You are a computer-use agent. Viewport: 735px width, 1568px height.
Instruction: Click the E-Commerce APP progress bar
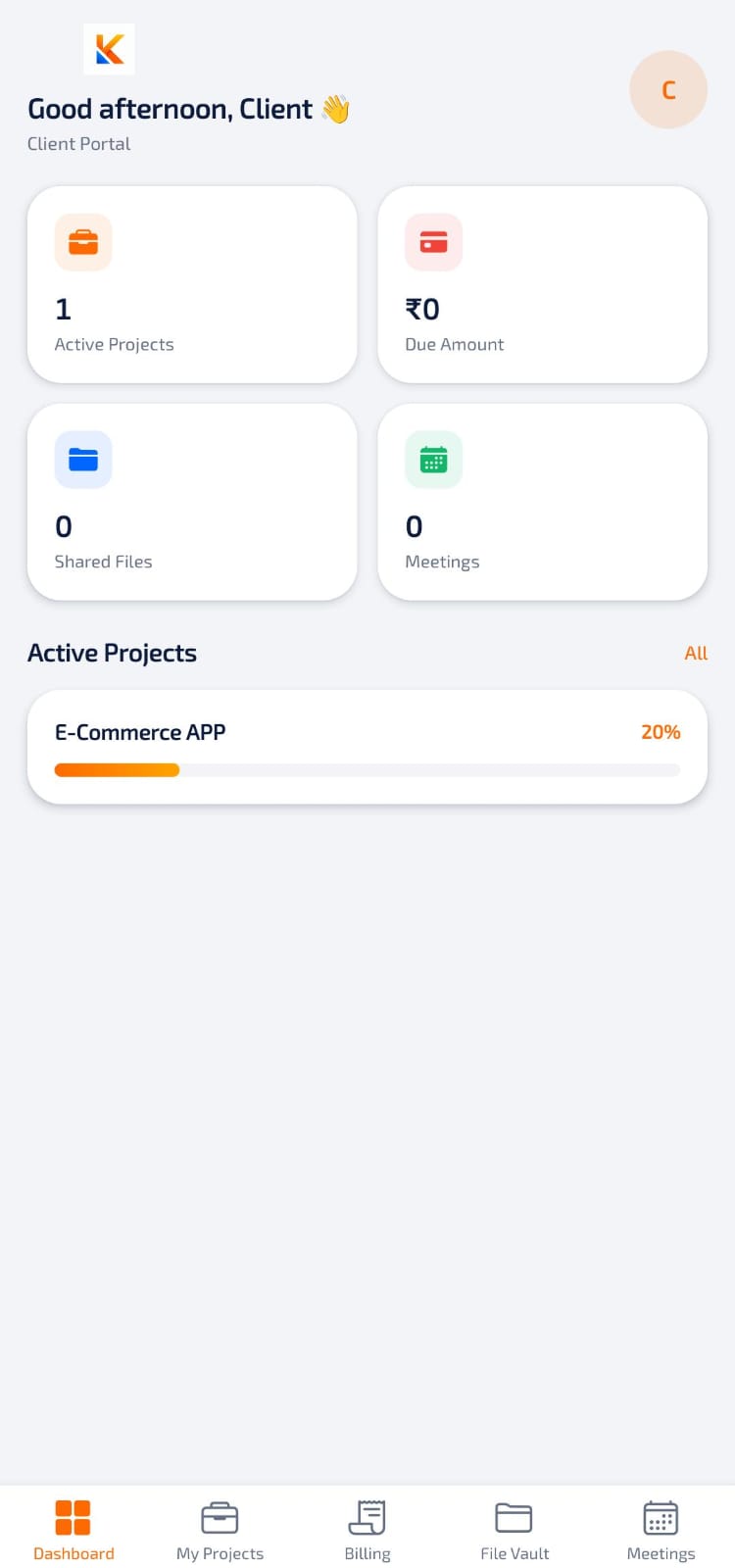[367, 770]
